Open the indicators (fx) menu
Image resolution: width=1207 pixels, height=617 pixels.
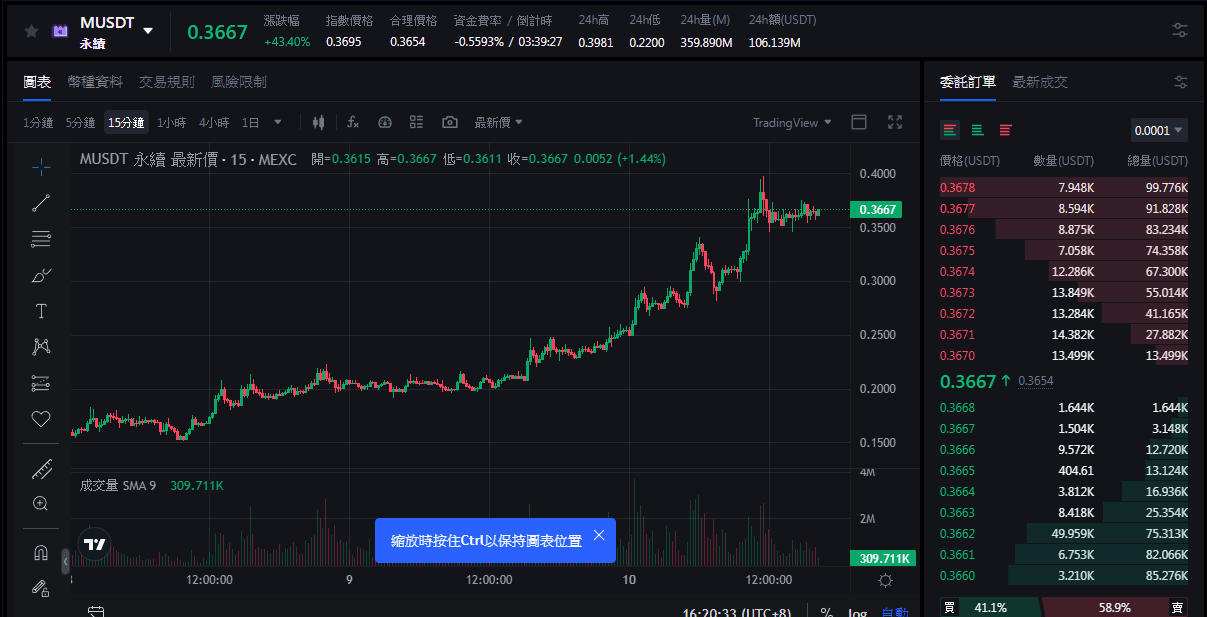353,122
